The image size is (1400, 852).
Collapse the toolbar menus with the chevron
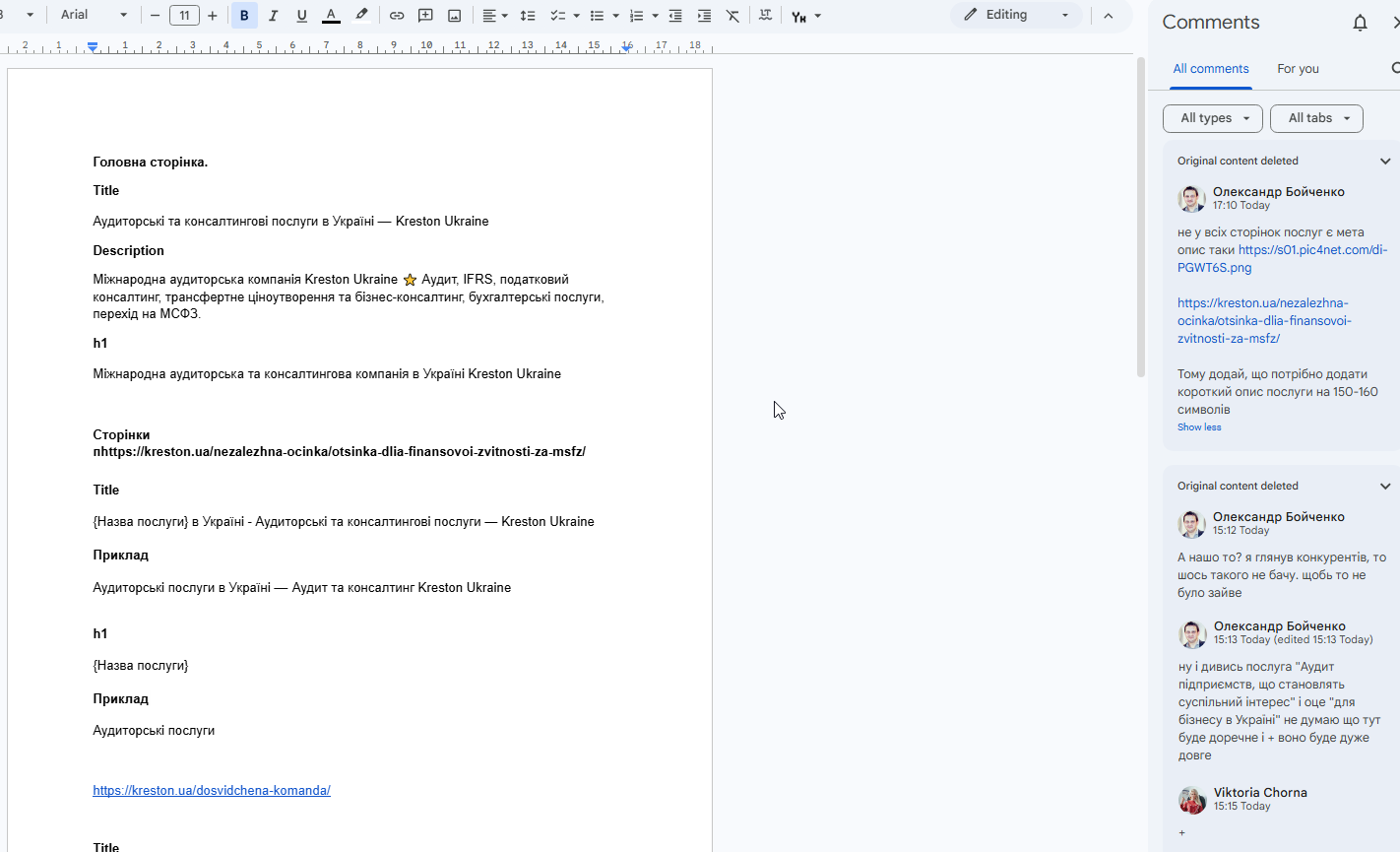pos(1109,16)
